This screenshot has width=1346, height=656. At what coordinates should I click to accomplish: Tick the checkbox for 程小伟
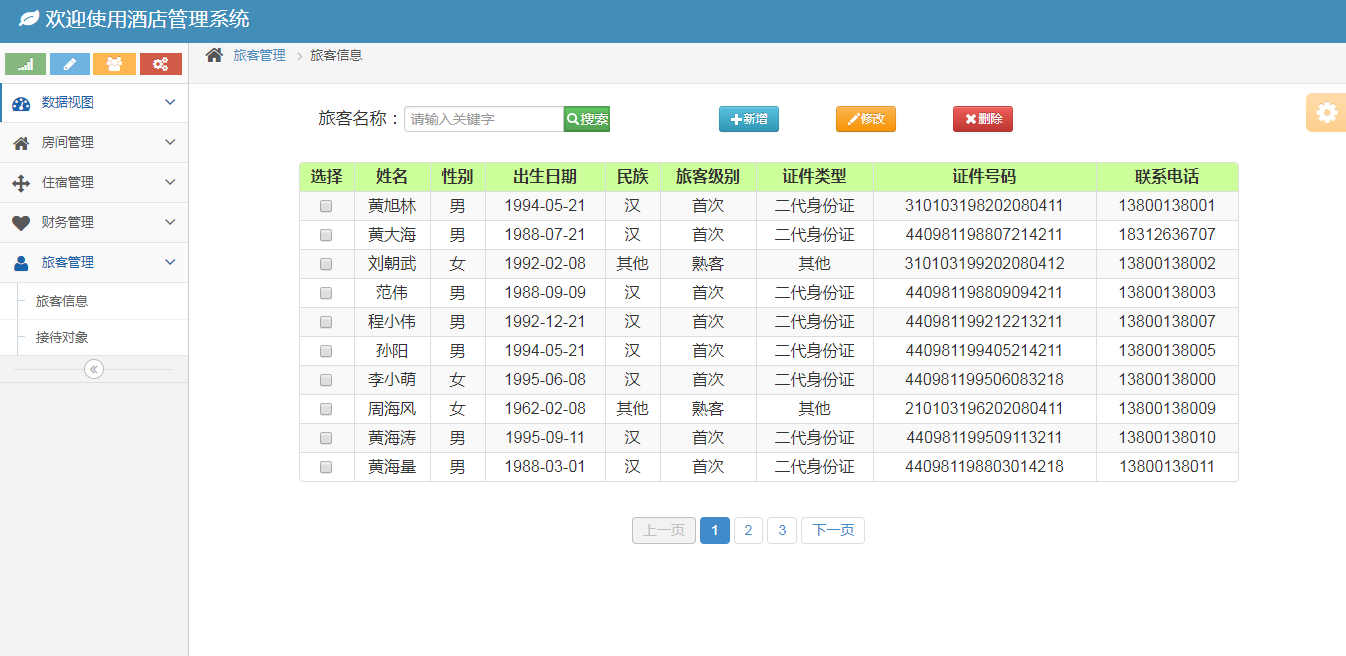coord(326,322)
